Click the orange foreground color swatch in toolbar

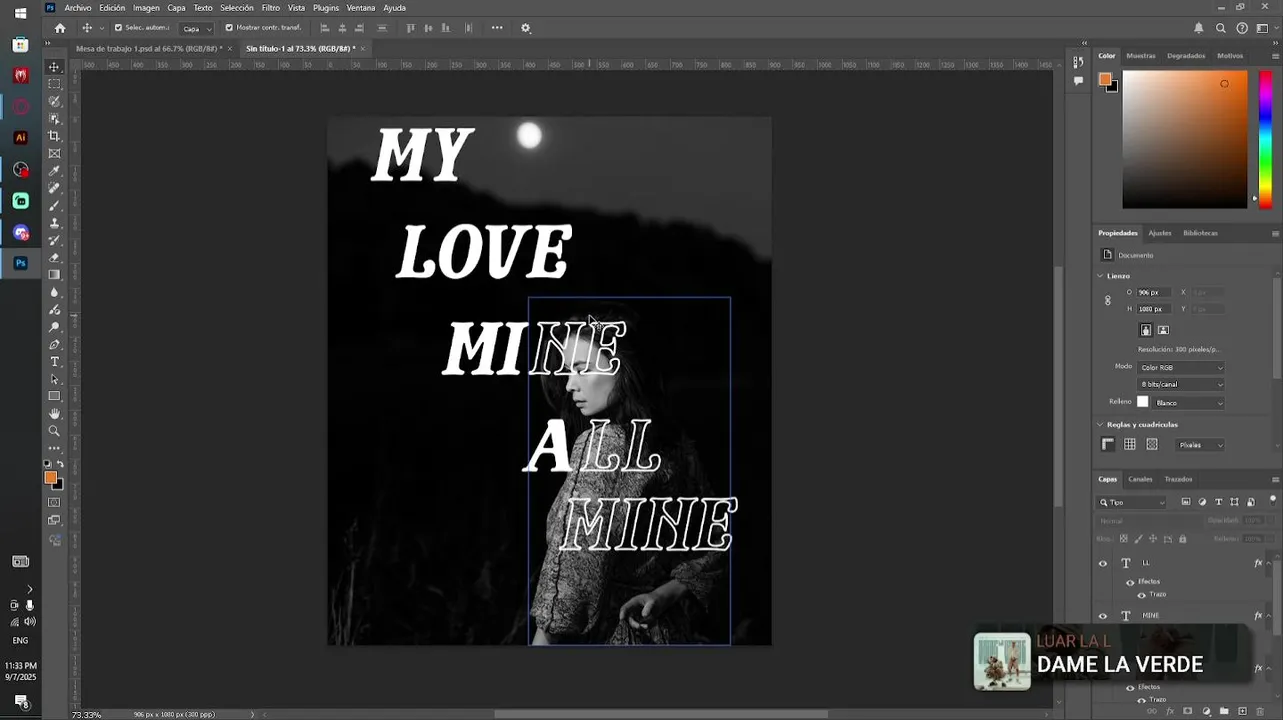point(50,478)
